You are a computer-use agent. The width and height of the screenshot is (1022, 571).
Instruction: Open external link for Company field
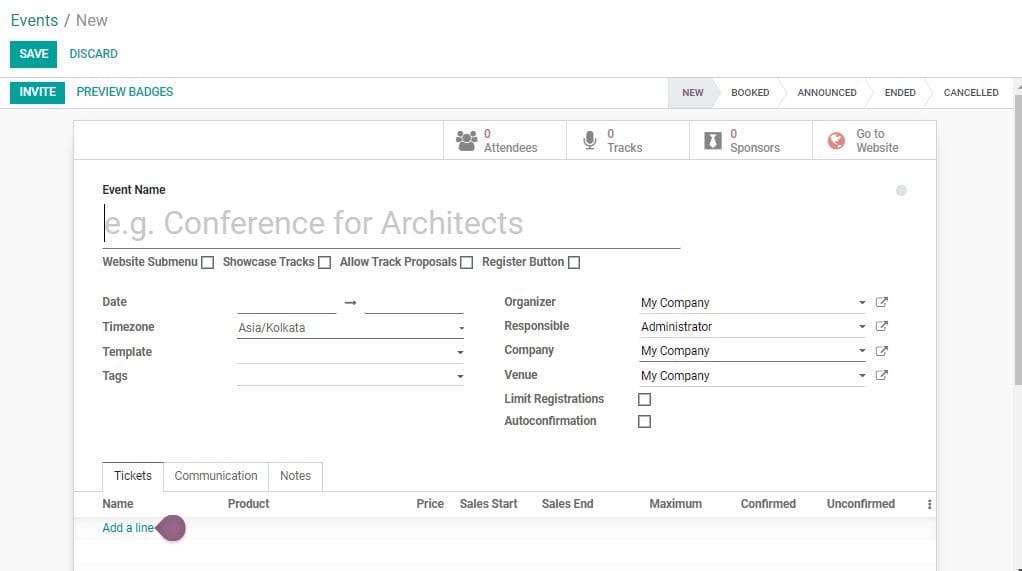pos(881,351)
